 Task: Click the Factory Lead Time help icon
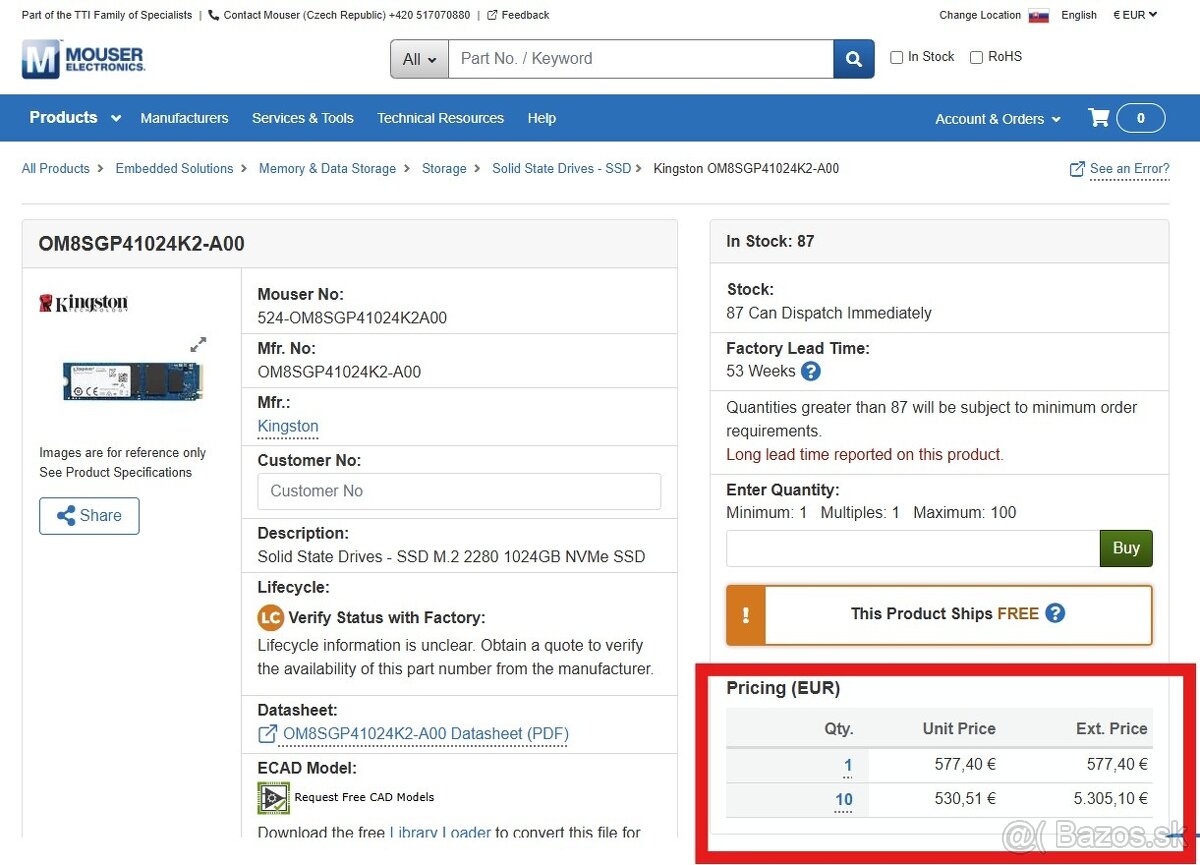click(811, 371)
